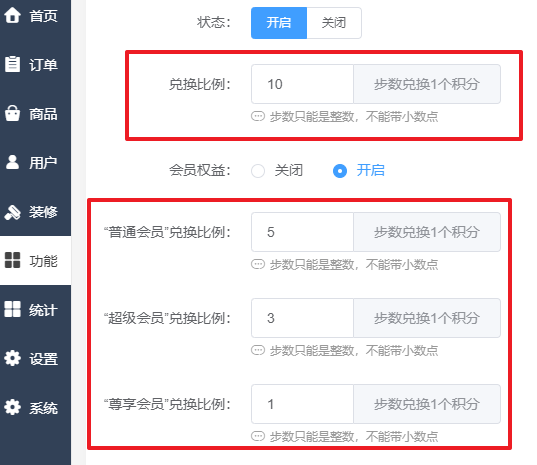Select the 功能 grid icon
The height and width of the screenshot is (465, 537).
click(12, 260)
